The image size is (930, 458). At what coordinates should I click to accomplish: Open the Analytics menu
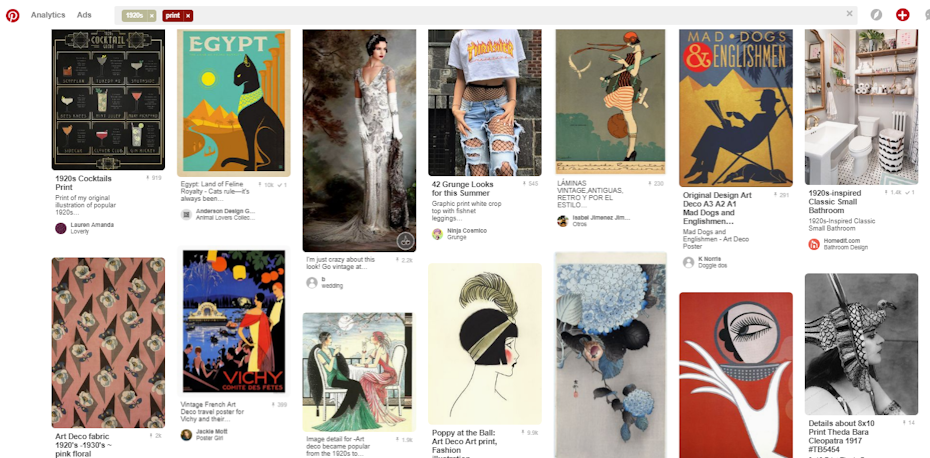pos(48,15)
